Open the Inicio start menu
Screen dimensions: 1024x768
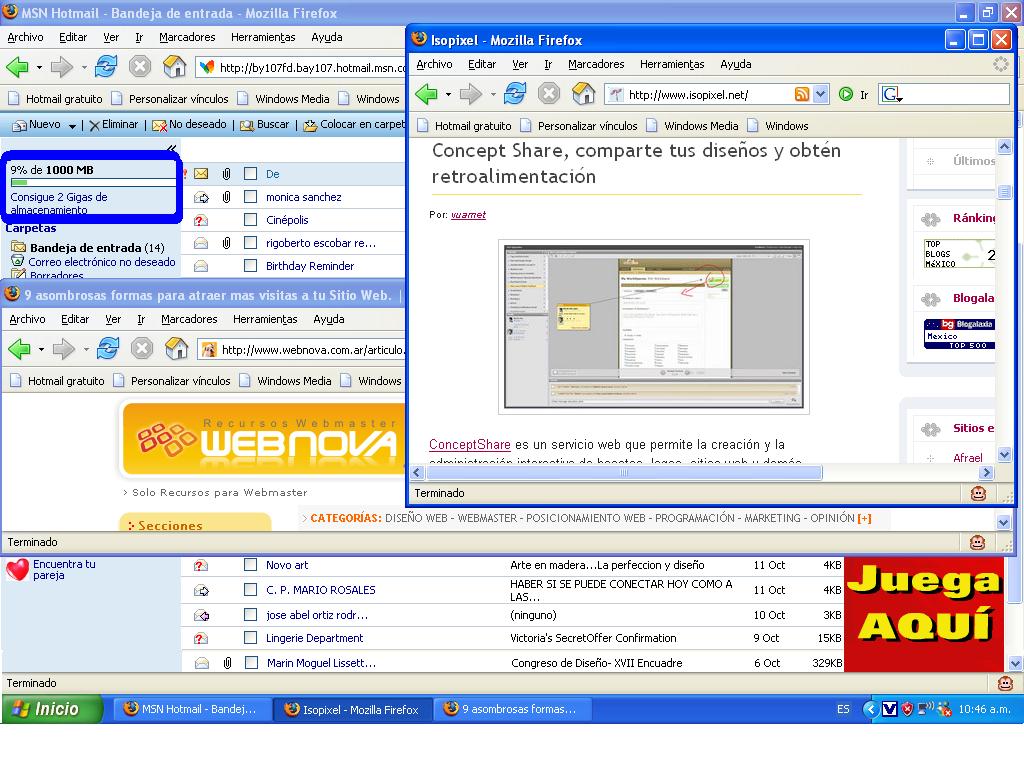(52, 709)
